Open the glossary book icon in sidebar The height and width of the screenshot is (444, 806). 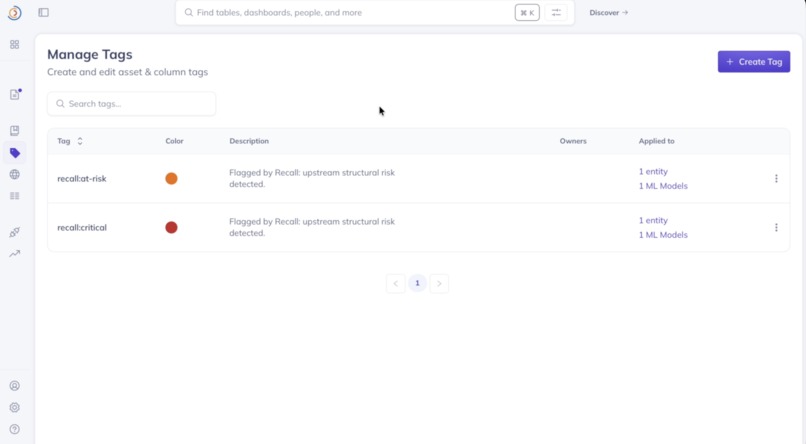click(14, 131)
